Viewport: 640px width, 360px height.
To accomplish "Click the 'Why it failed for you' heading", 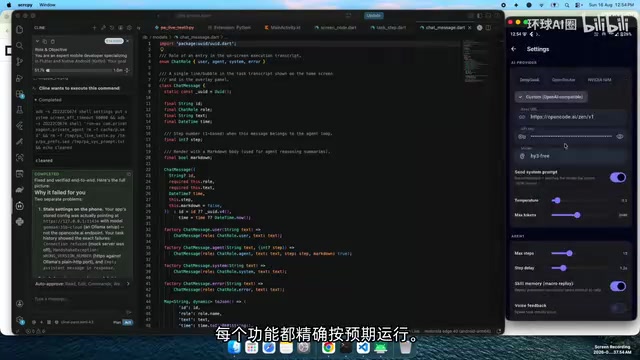I will coord(60,193).
